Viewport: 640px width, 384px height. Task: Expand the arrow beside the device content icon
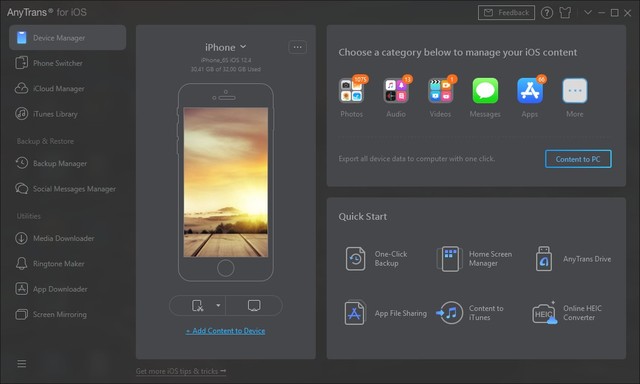click(x=218, y=306)
